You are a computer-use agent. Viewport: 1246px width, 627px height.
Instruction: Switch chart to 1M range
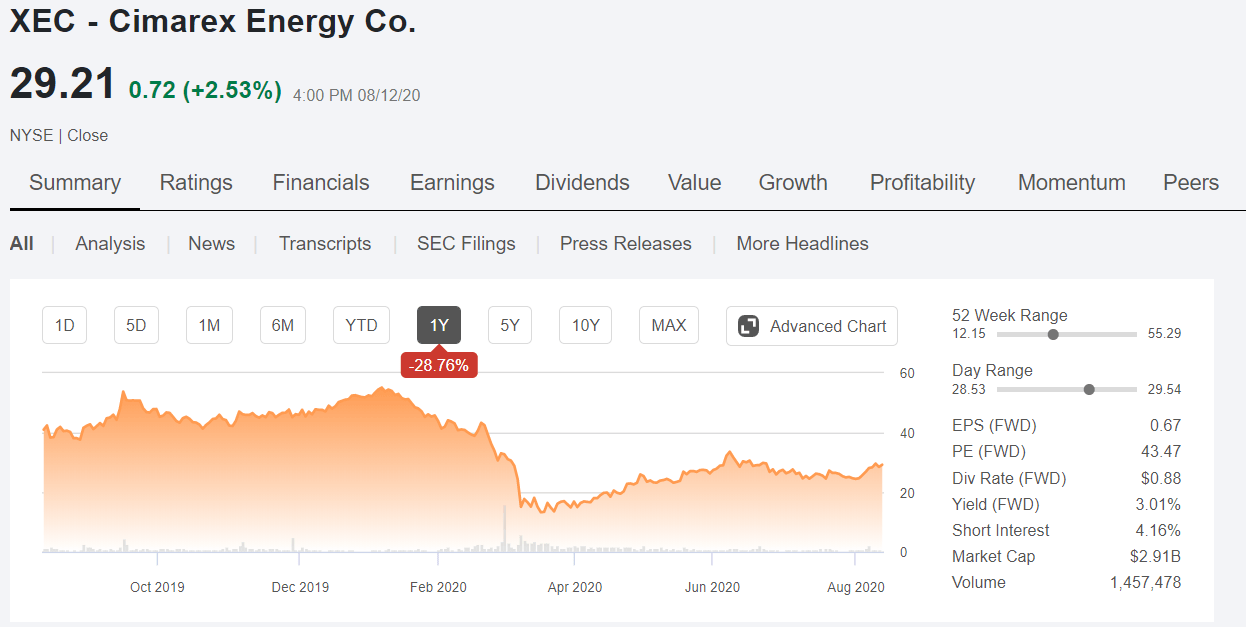pyautogui.click(x=209, y=325)
